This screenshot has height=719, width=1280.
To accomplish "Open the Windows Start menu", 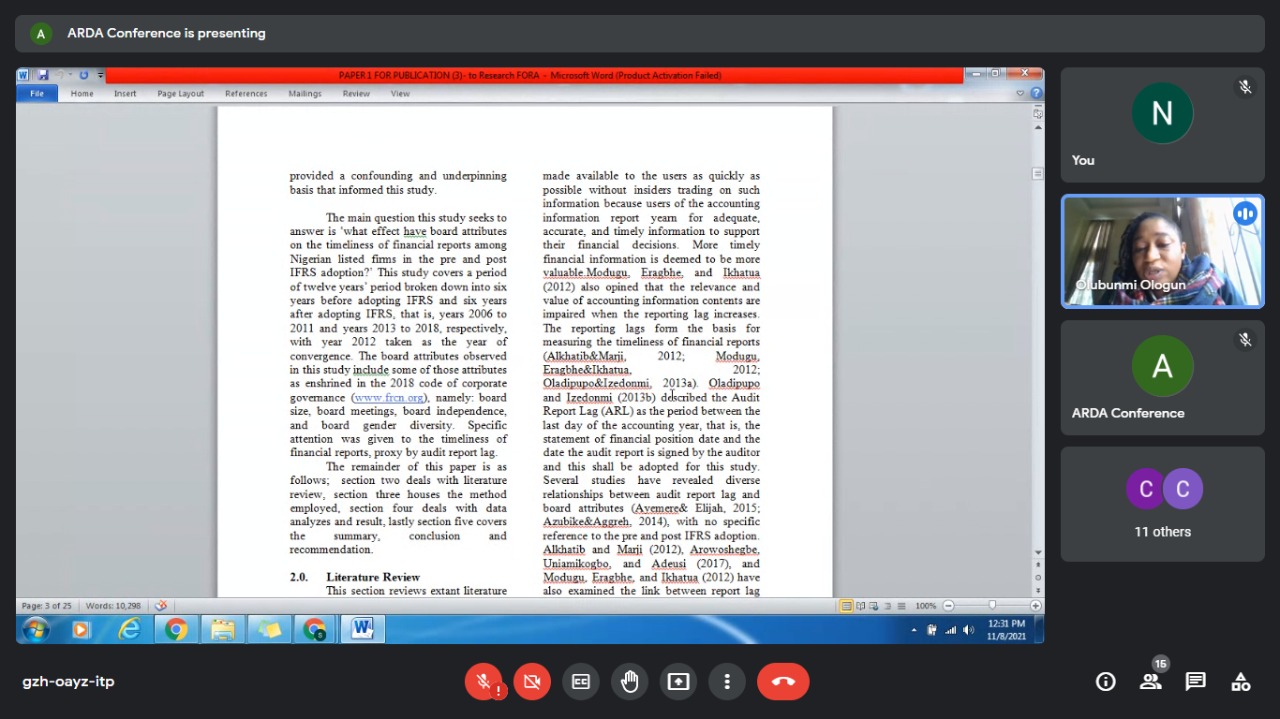I will tap(36, 630).
